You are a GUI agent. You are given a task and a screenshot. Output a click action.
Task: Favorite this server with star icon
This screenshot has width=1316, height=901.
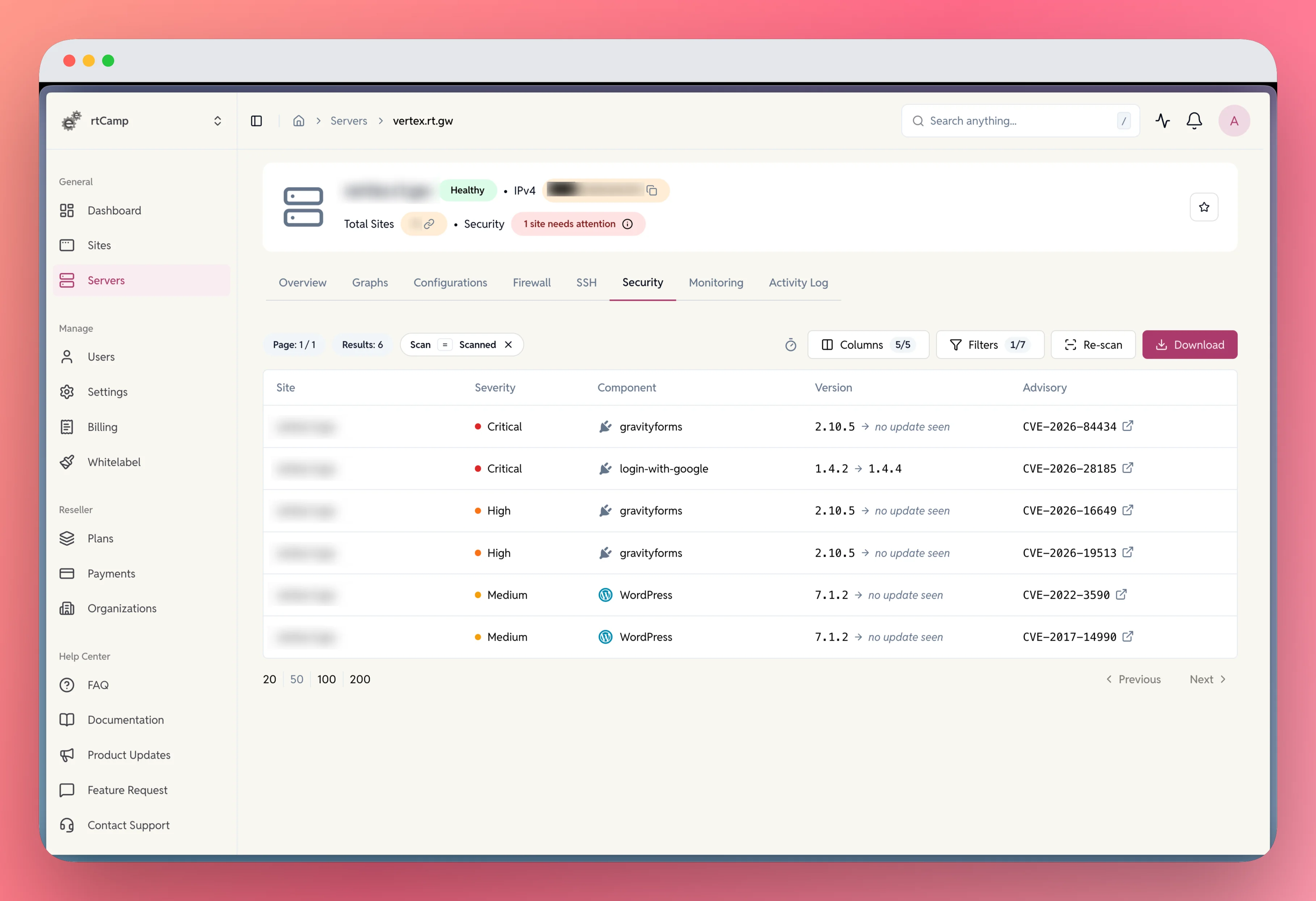coord(1204,207)
